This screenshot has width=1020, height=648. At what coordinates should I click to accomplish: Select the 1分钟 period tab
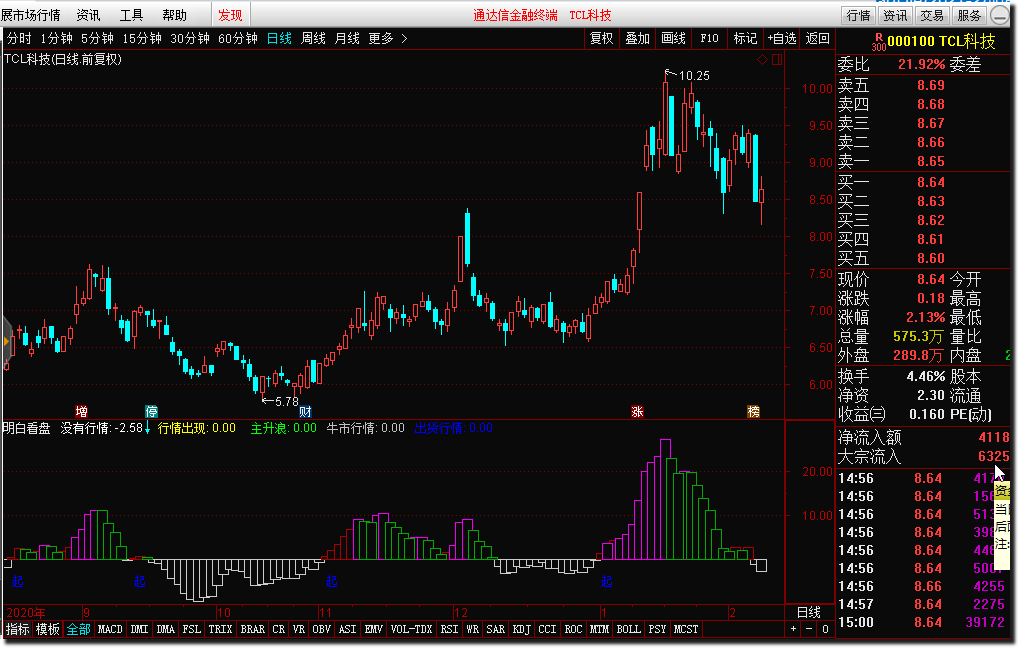click(x=56, y=38)
